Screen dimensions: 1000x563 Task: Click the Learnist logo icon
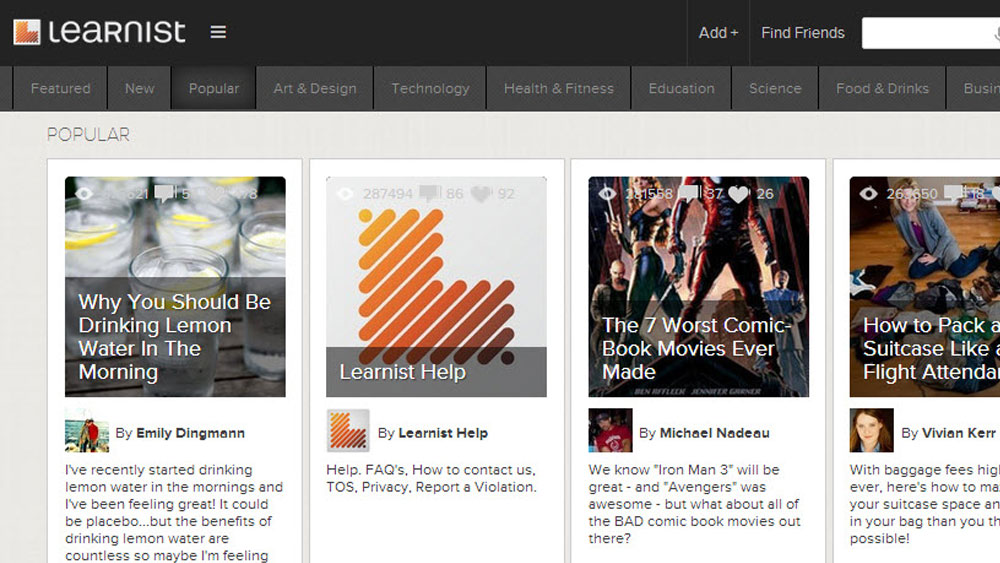pos(27,32)
